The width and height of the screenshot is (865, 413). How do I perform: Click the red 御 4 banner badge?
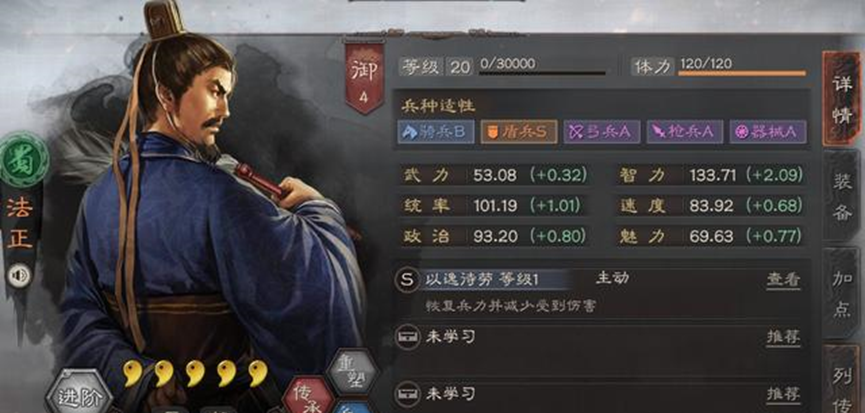click(x=364, y=76)
